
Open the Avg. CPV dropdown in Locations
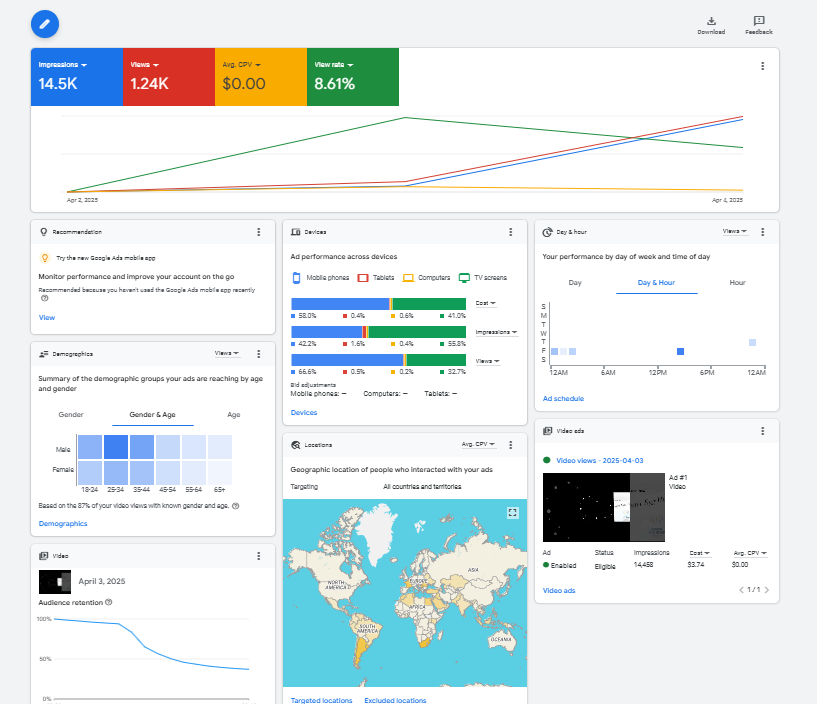[x=480, y=444]
